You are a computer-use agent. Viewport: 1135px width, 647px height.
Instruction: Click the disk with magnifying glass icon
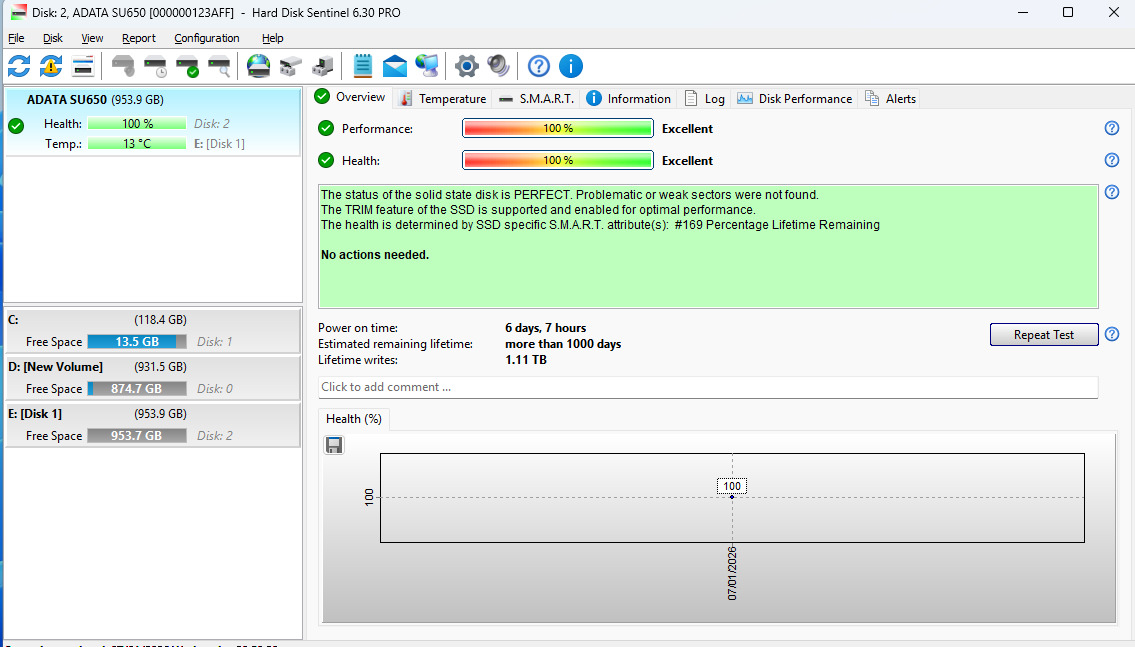coord(219,67)
